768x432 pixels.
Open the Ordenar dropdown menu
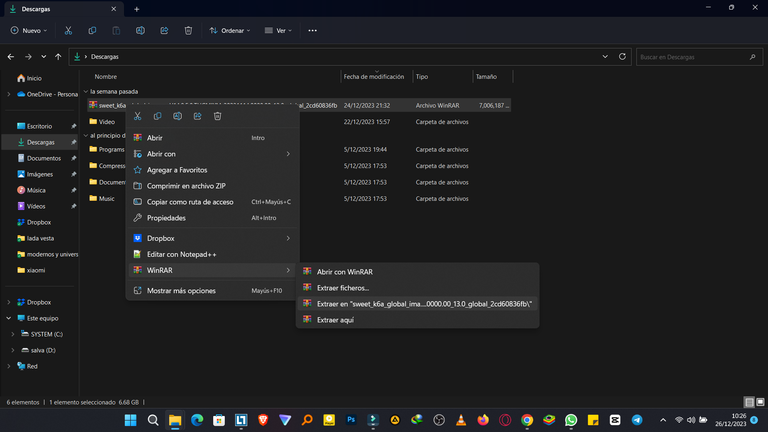coord(232,31)
